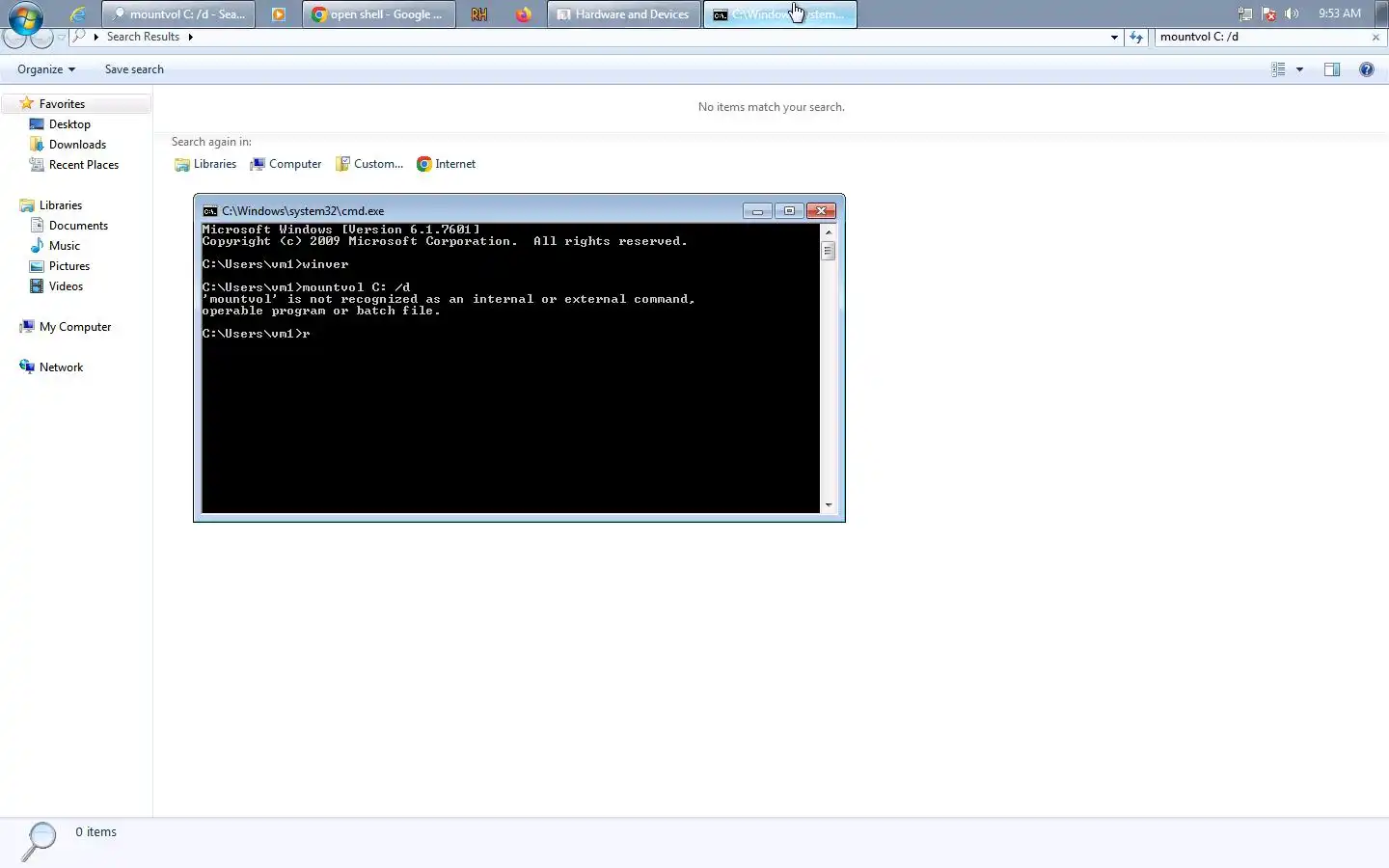This screenshot has width=1389, height=868.
Task: Click the 9:53 AM system clock
Action: (1340, 14)
